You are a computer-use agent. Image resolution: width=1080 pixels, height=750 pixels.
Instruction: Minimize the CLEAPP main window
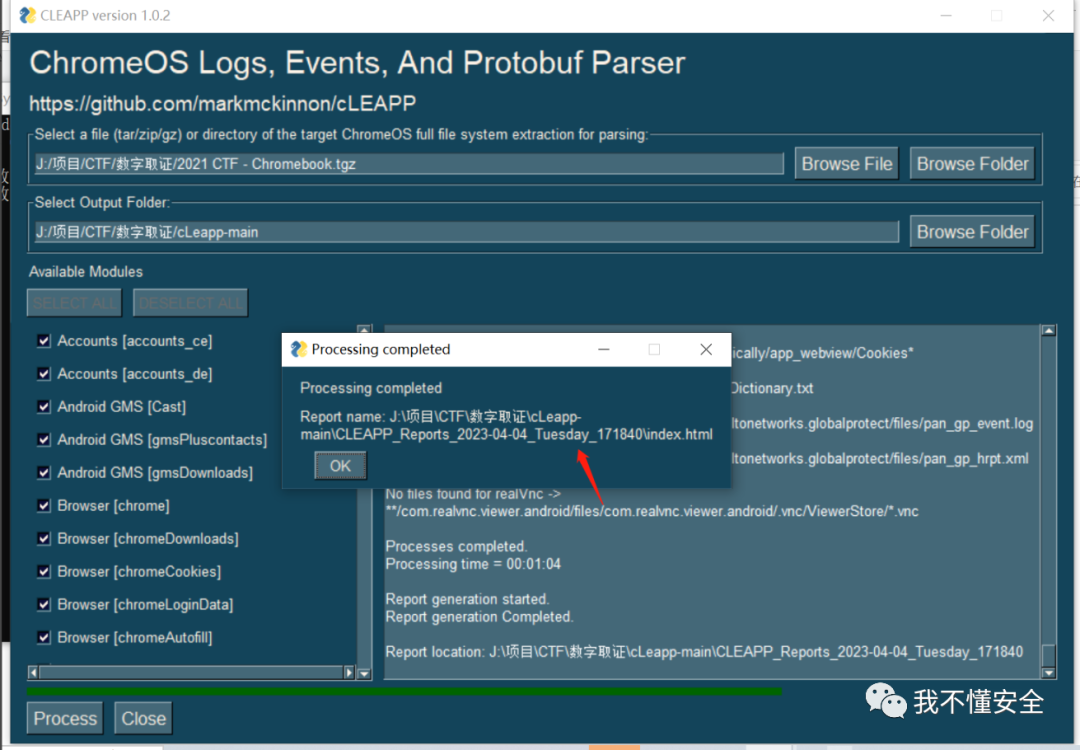coord(946,15)
